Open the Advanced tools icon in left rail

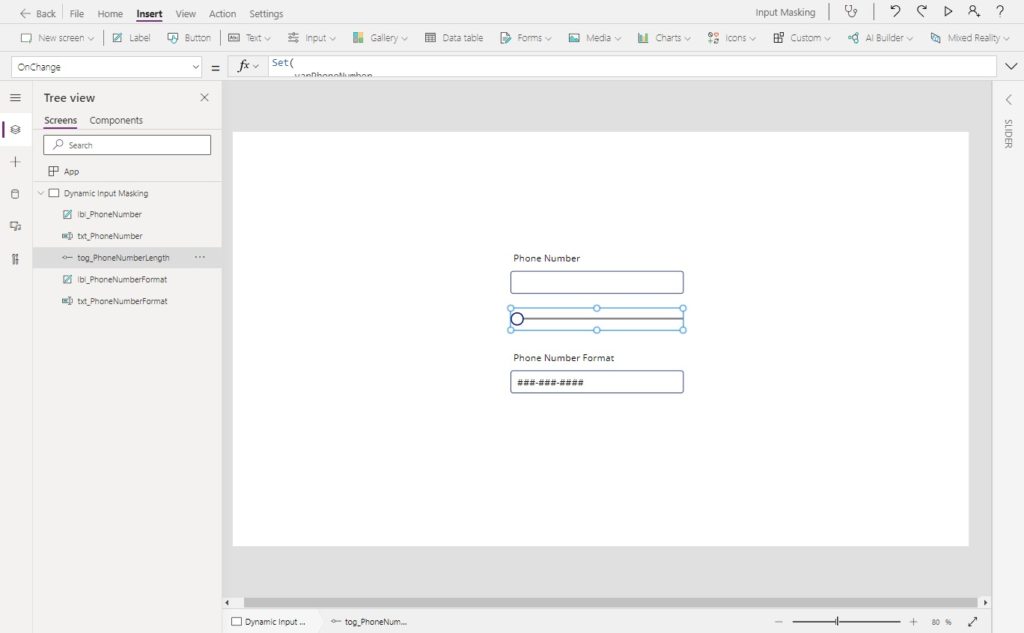16,259
